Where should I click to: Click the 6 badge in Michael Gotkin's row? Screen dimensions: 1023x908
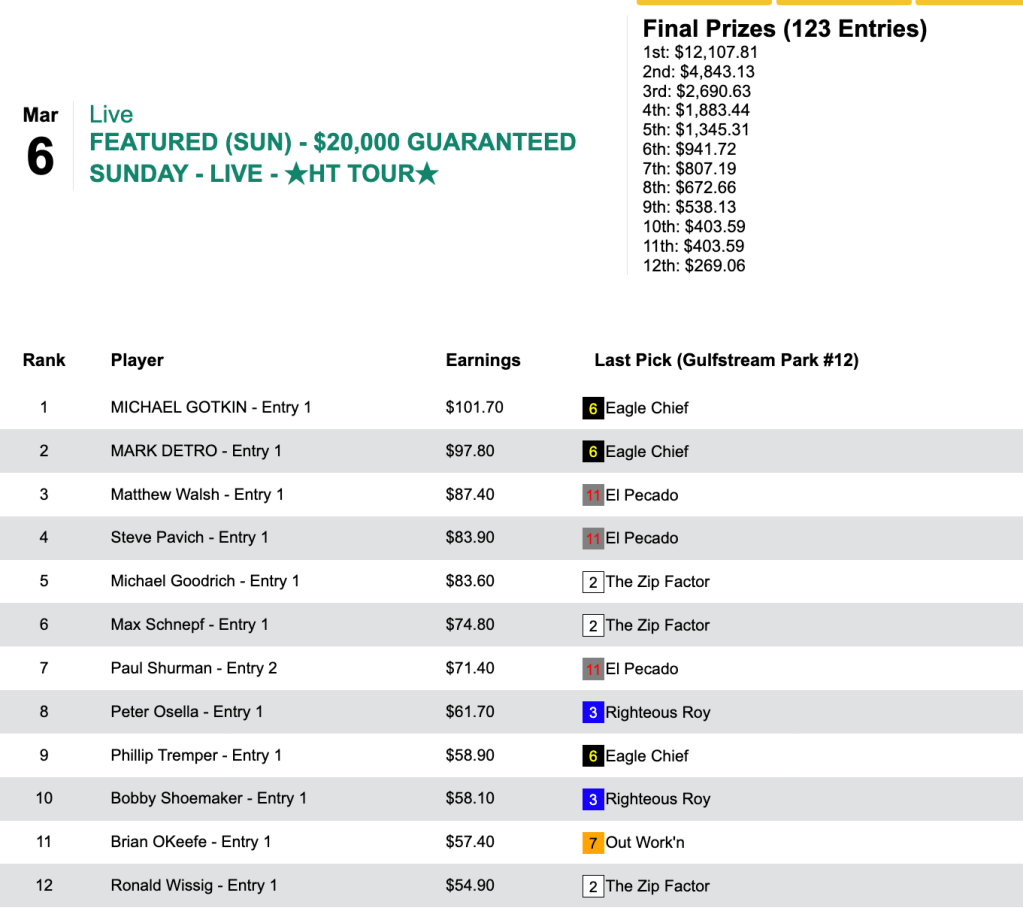coord(593,408)
